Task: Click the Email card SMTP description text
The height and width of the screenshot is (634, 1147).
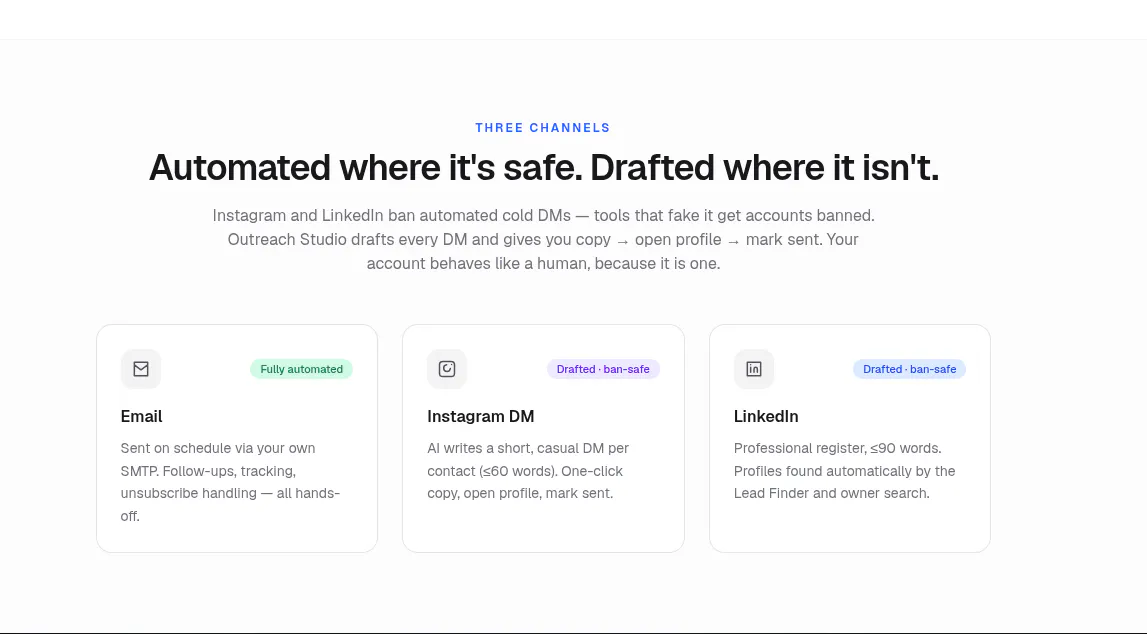Action: tap(230, 482)
